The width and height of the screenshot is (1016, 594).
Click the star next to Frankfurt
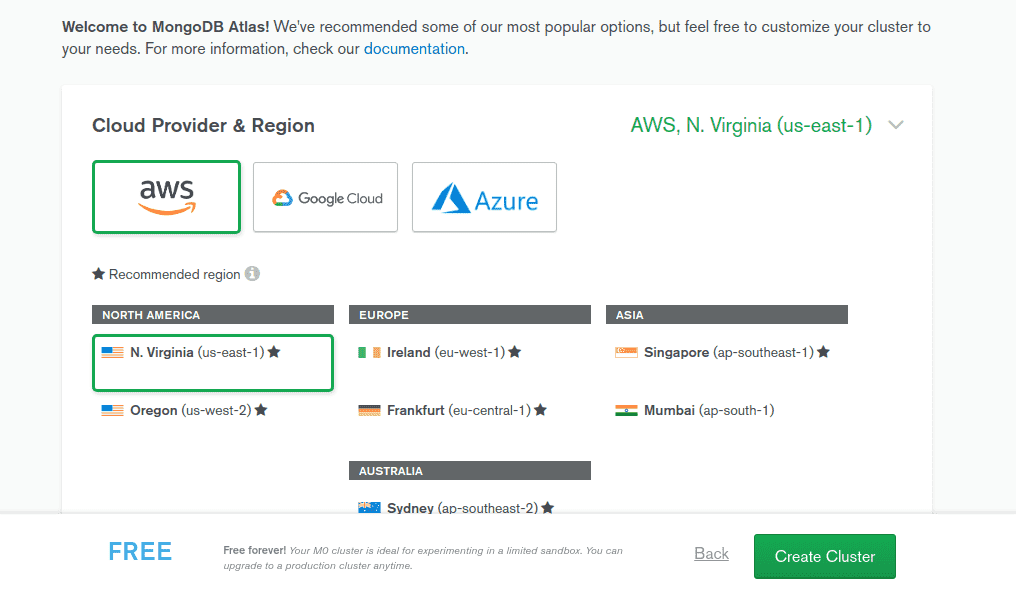click(540, 410)
